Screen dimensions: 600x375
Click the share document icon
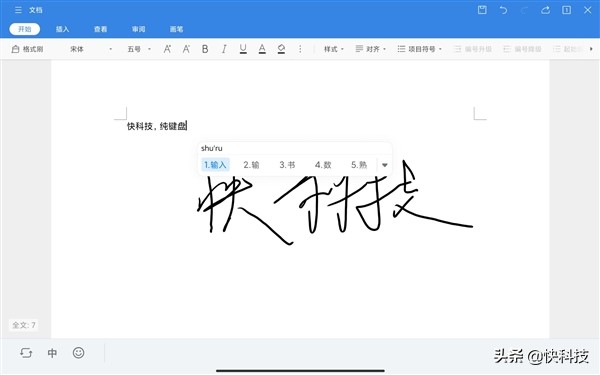tap(545, 10)
